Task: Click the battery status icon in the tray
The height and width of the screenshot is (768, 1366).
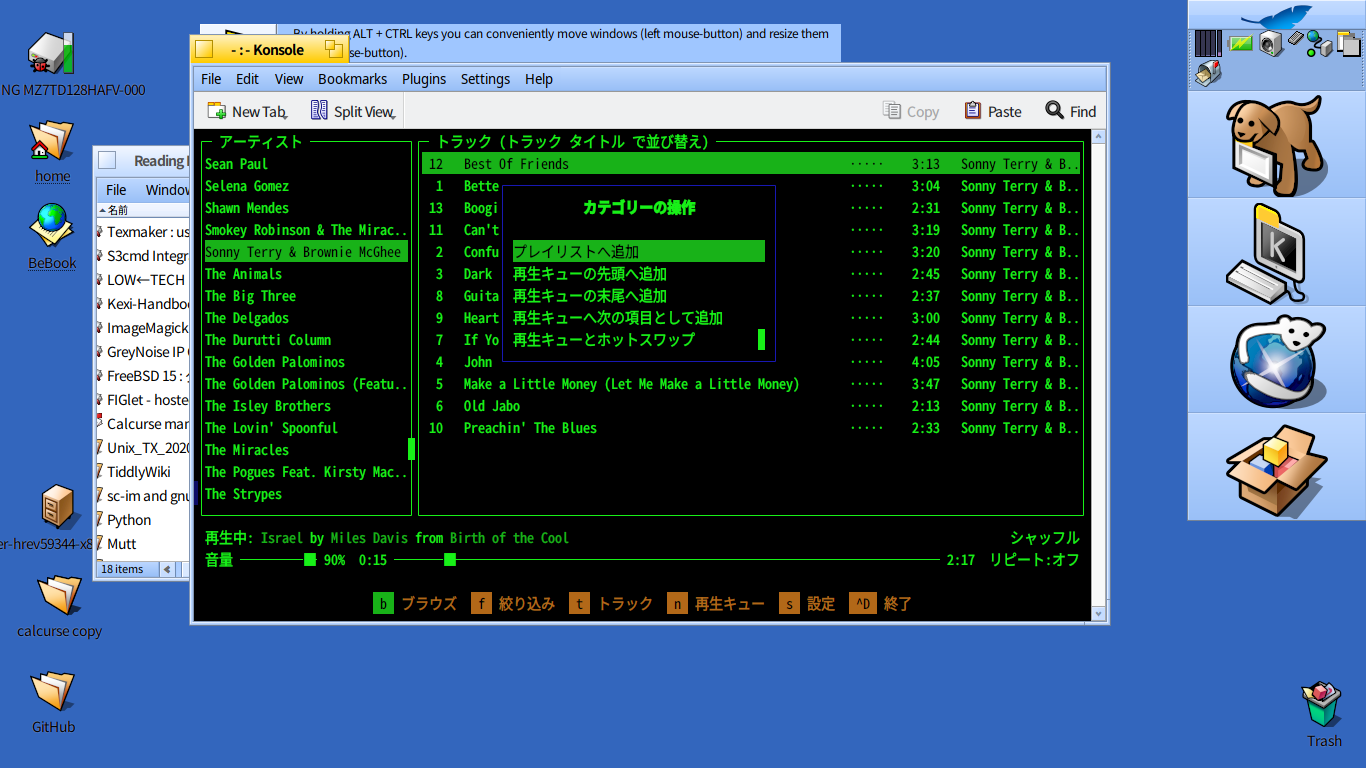Action: [x=1240, y=43]
